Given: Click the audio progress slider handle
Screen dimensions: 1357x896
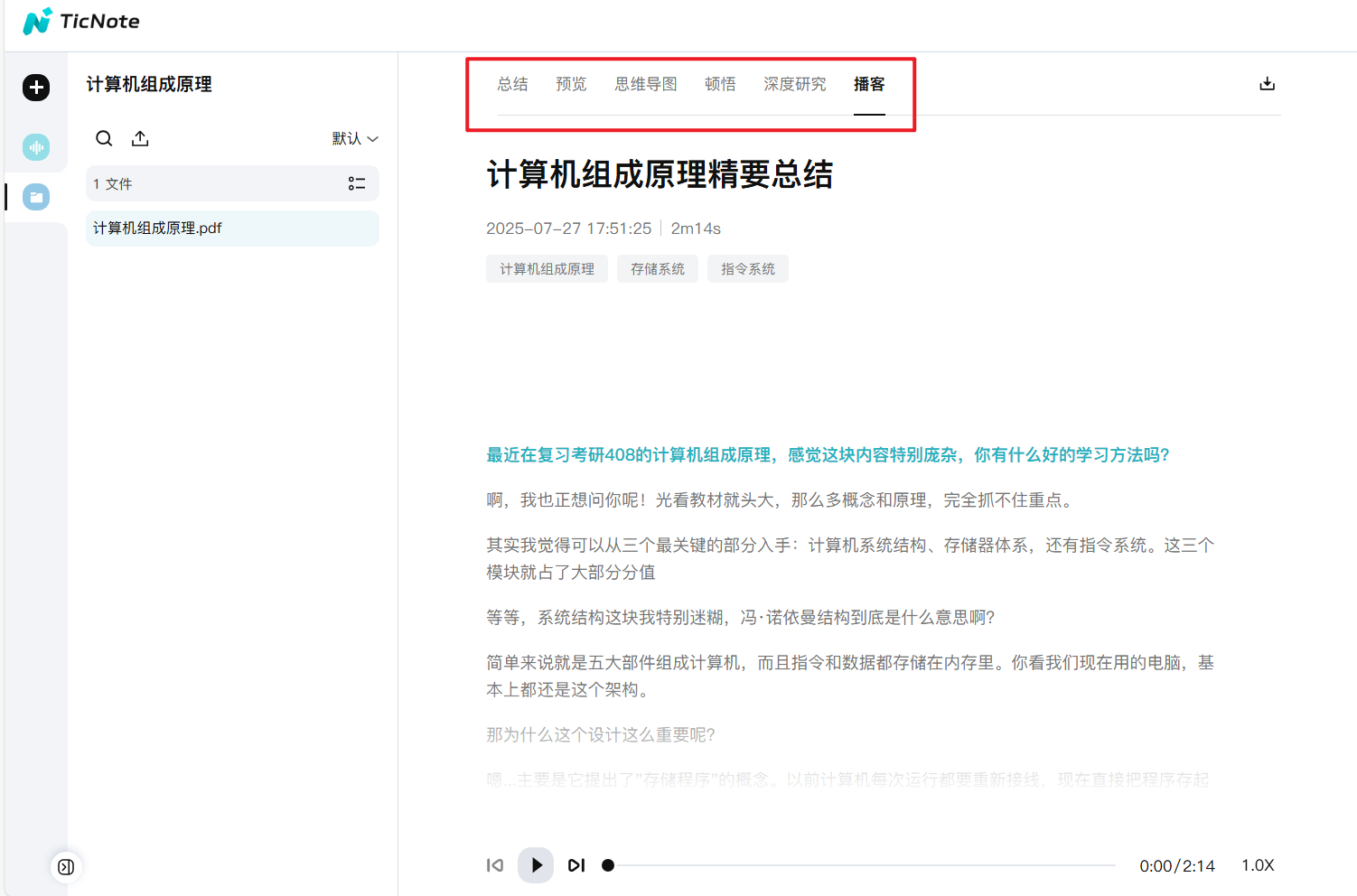Looking at the screenshot, I should click(608, 865).
